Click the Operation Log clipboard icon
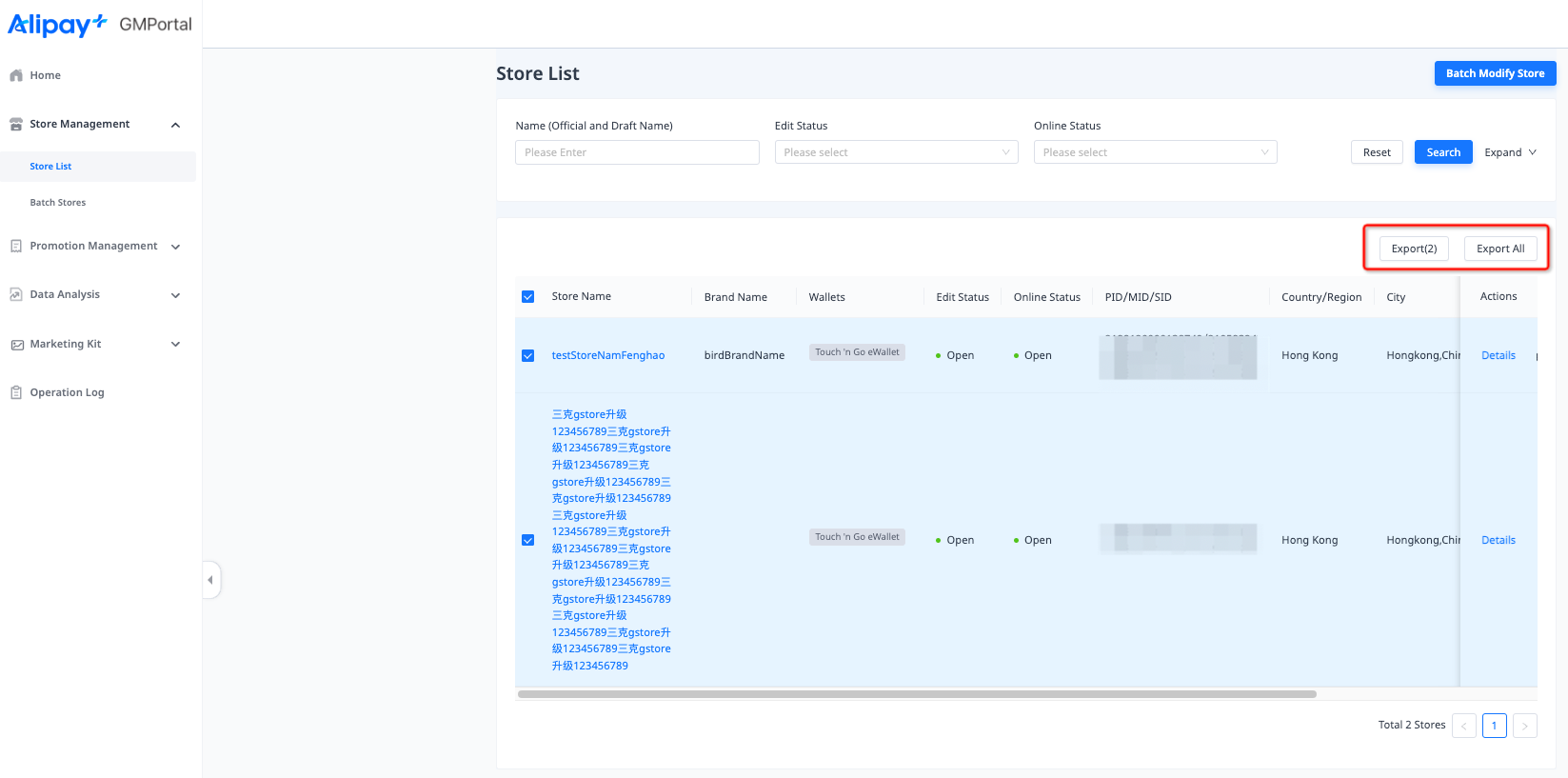 (x=16, y=392)
